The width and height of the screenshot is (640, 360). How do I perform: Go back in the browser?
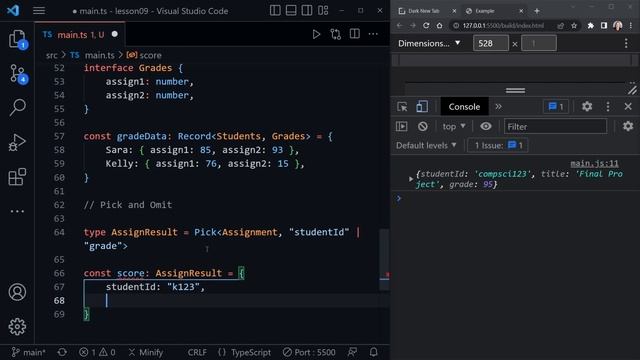[400, 26]
